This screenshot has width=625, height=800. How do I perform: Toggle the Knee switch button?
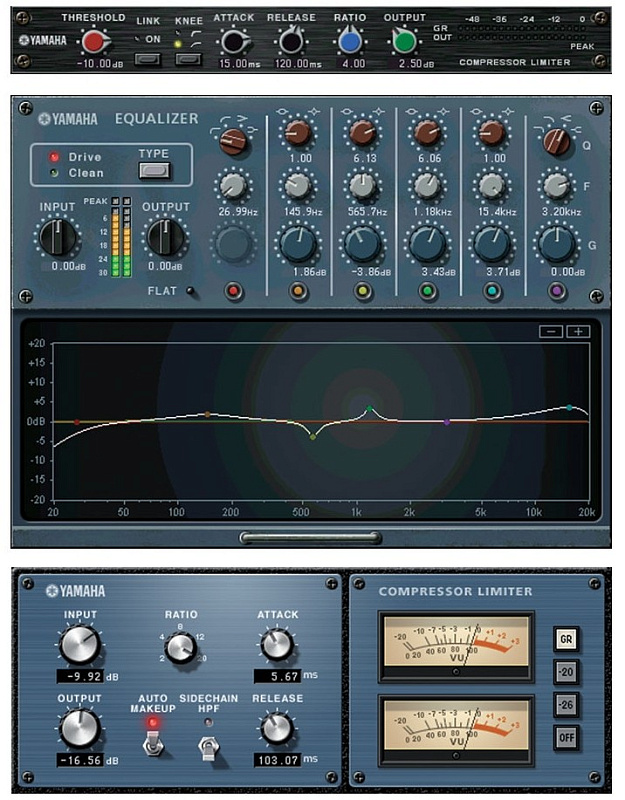pyautogui.click(x=188, y=60)
